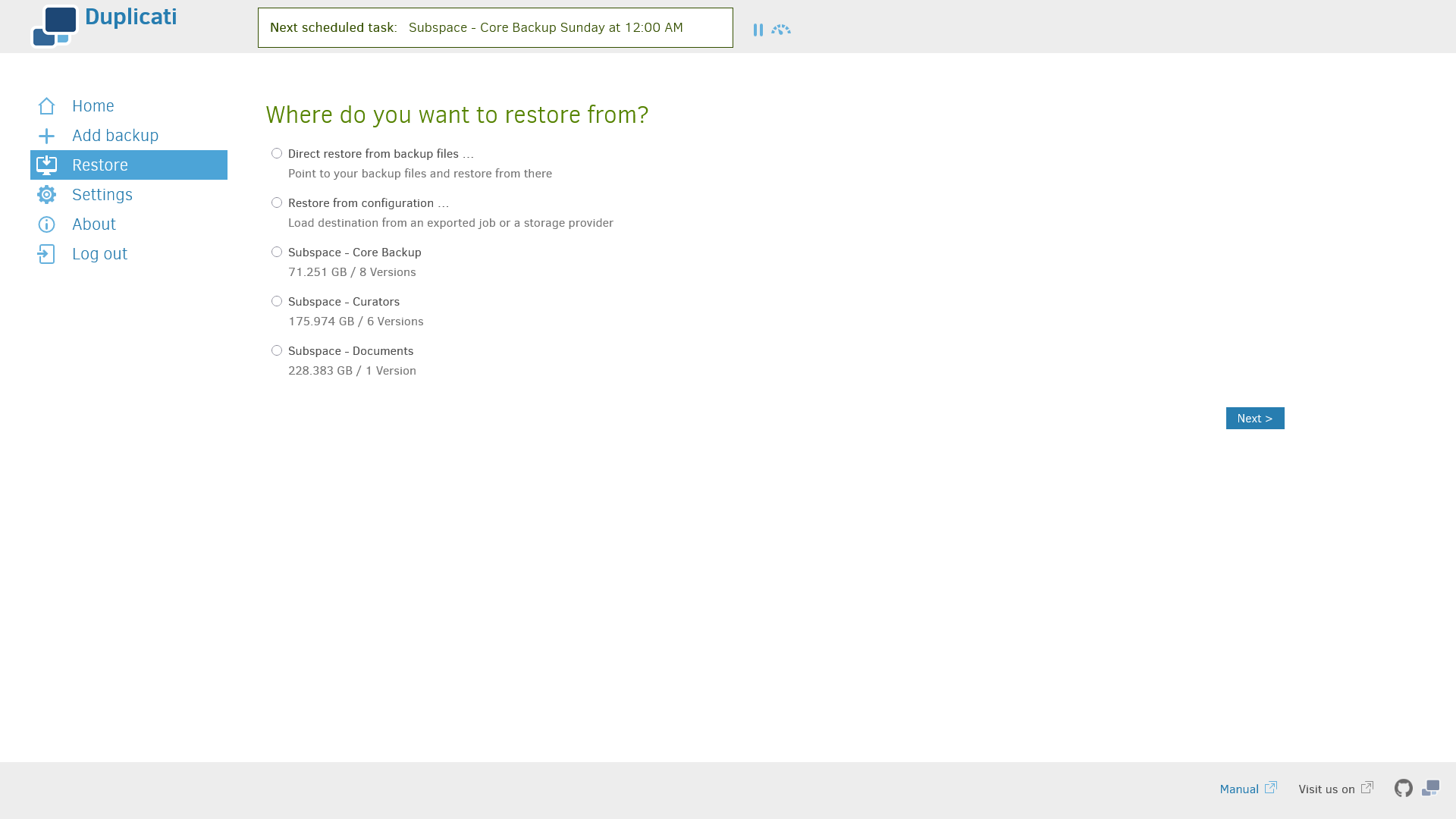The image size is (1456, 819).
Task: Open the Home menu item
Action: (x=129, y=106)
